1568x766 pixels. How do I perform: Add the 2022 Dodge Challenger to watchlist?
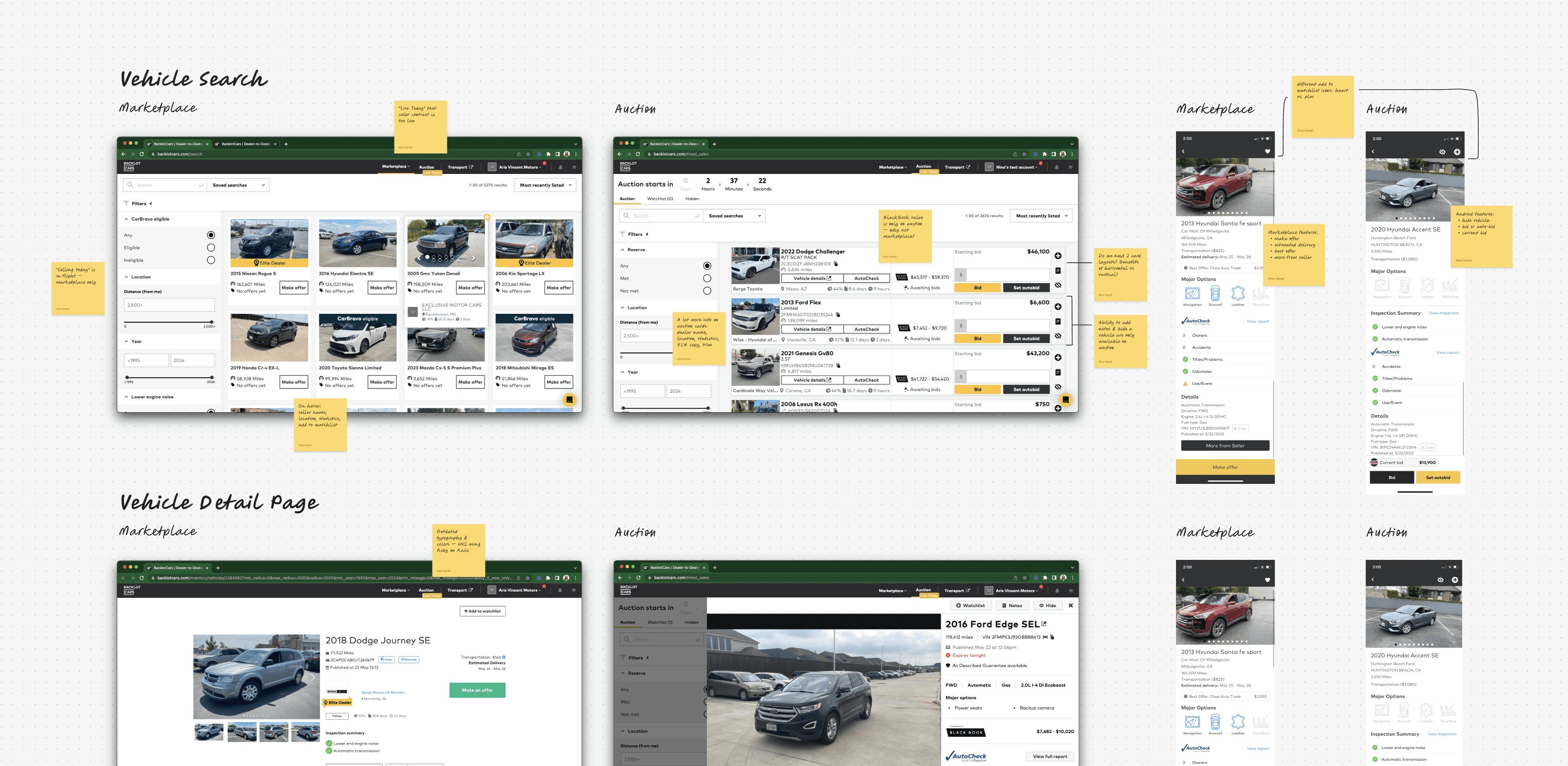(1058, 255)
